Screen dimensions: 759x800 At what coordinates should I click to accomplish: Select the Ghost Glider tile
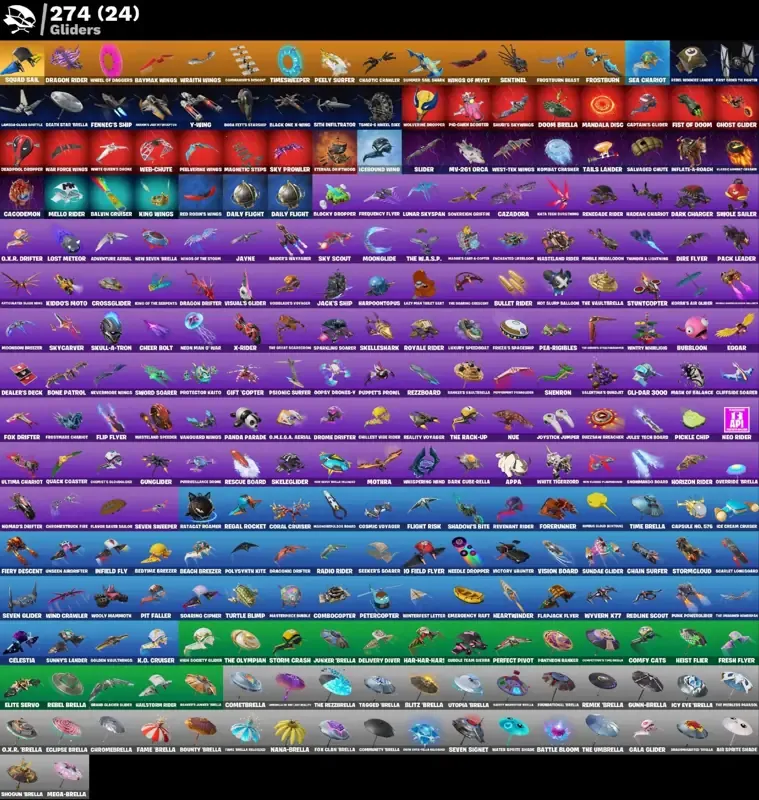pyautogui.click(x=737, y=107)
